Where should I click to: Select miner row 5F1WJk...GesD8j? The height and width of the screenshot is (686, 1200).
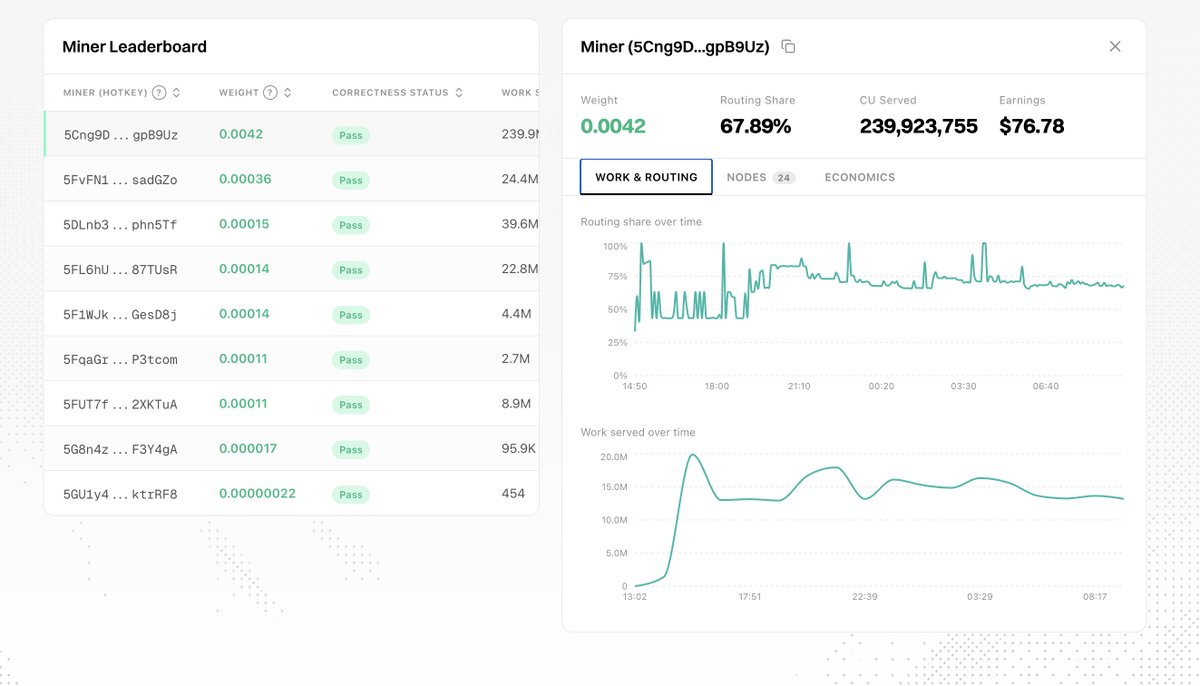pyautogui.click(x=292, y=314)
